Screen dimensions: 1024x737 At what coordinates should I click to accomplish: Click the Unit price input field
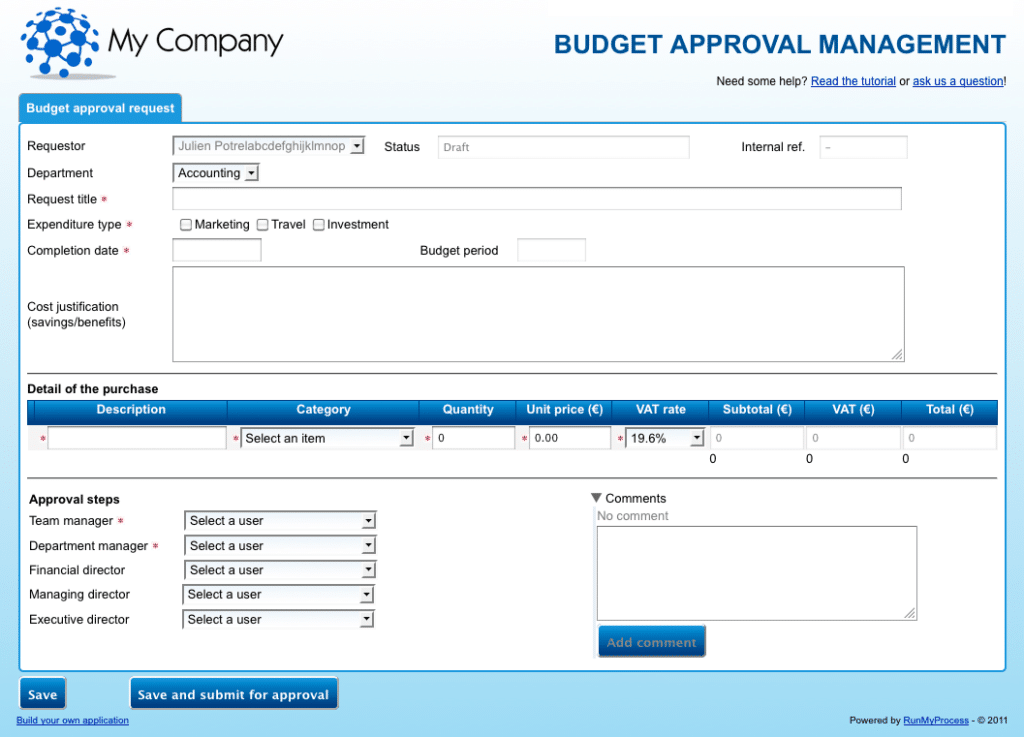coord(569,438)
